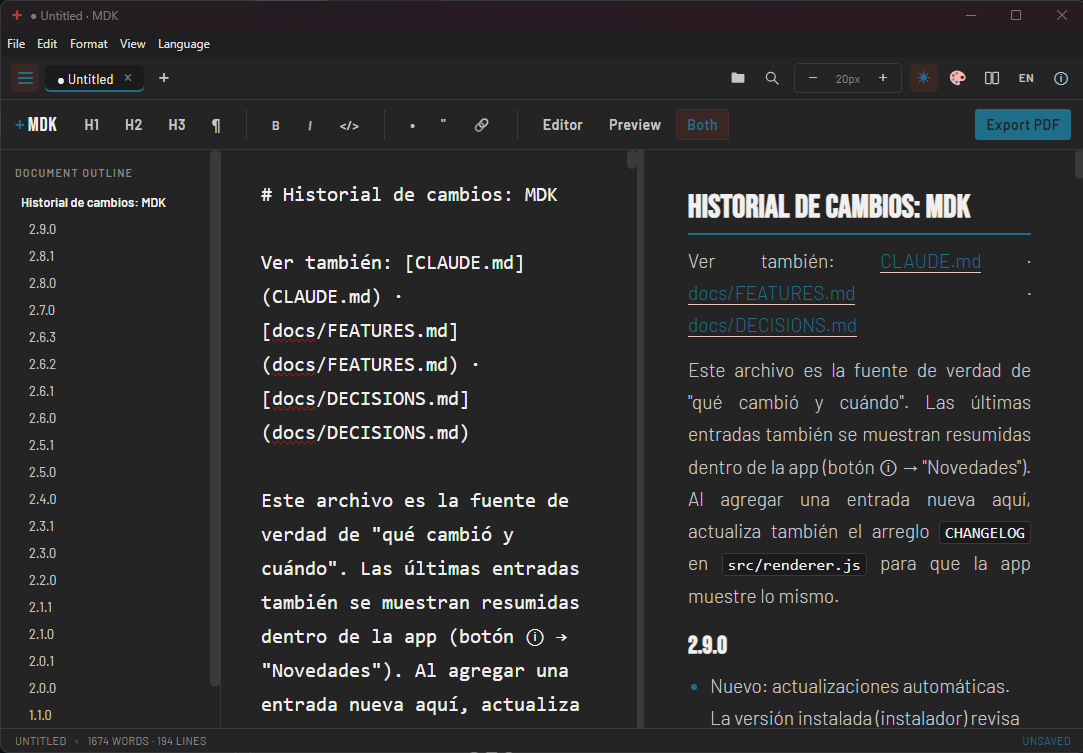This screenshot has height=753, width=1083.
Task: Go to 2.1.0 in document outline
Action: [x=41, y=633]
